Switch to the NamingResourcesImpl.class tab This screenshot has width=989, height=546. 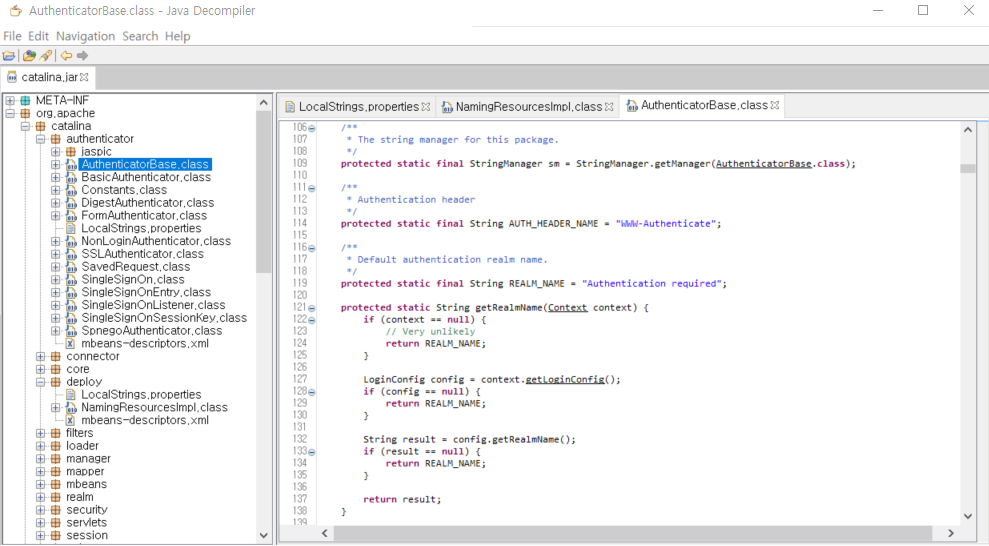pos(529,107)
